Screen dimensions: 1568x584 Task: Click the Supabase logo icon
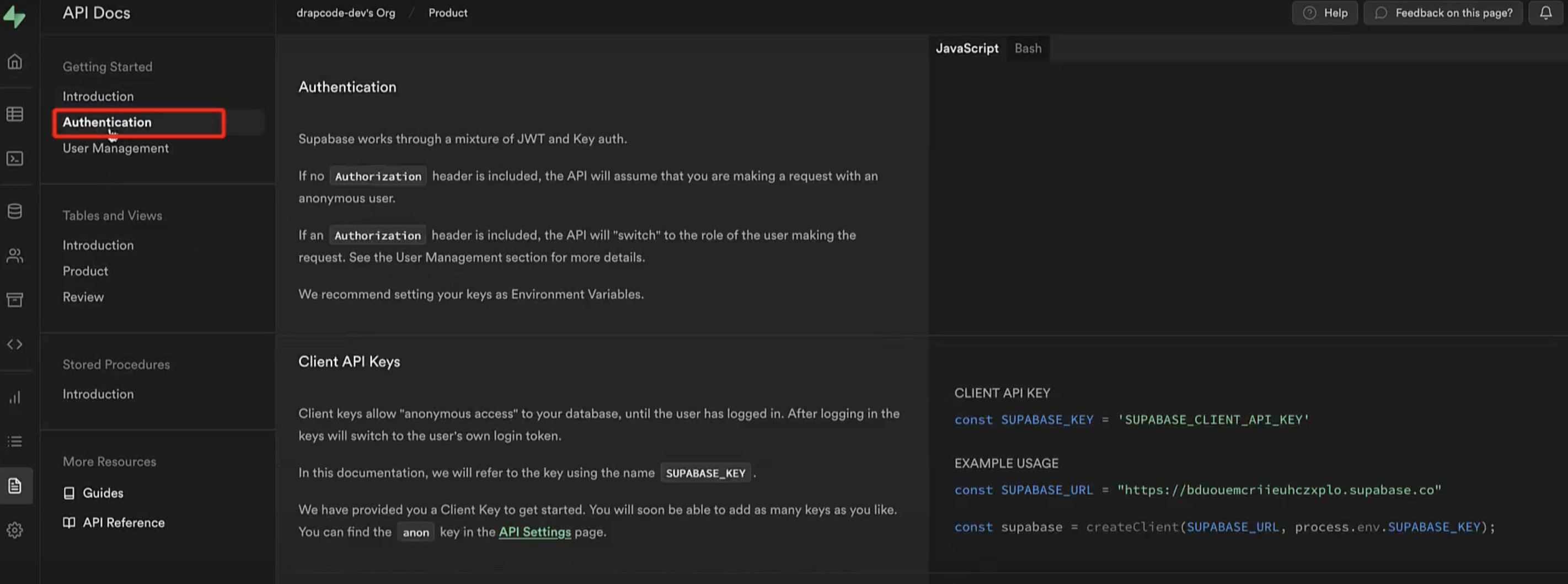pos(14,17)
